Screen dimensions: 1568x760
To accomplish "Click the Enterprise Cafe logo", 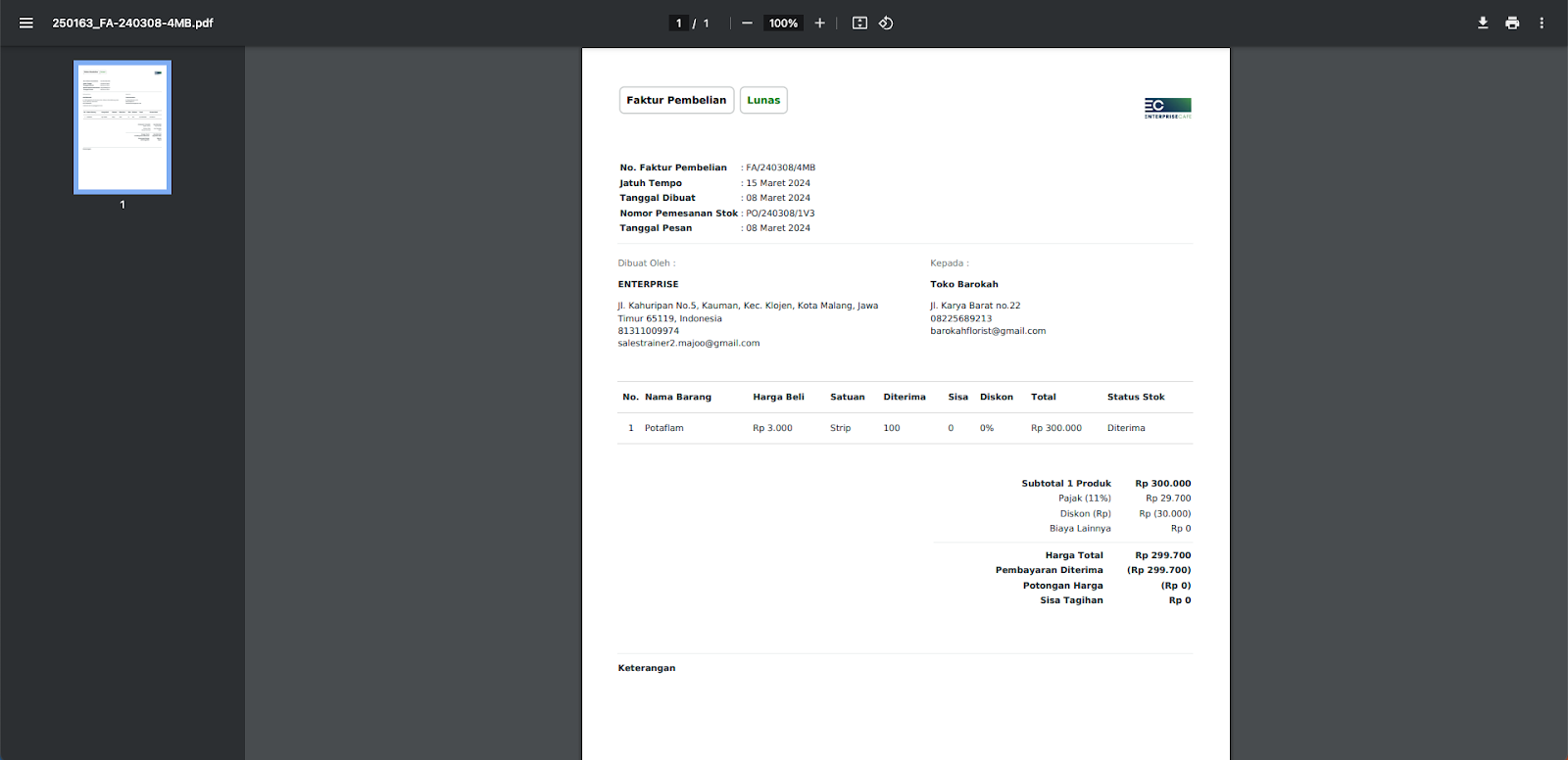I will [x=1167, y=108].
